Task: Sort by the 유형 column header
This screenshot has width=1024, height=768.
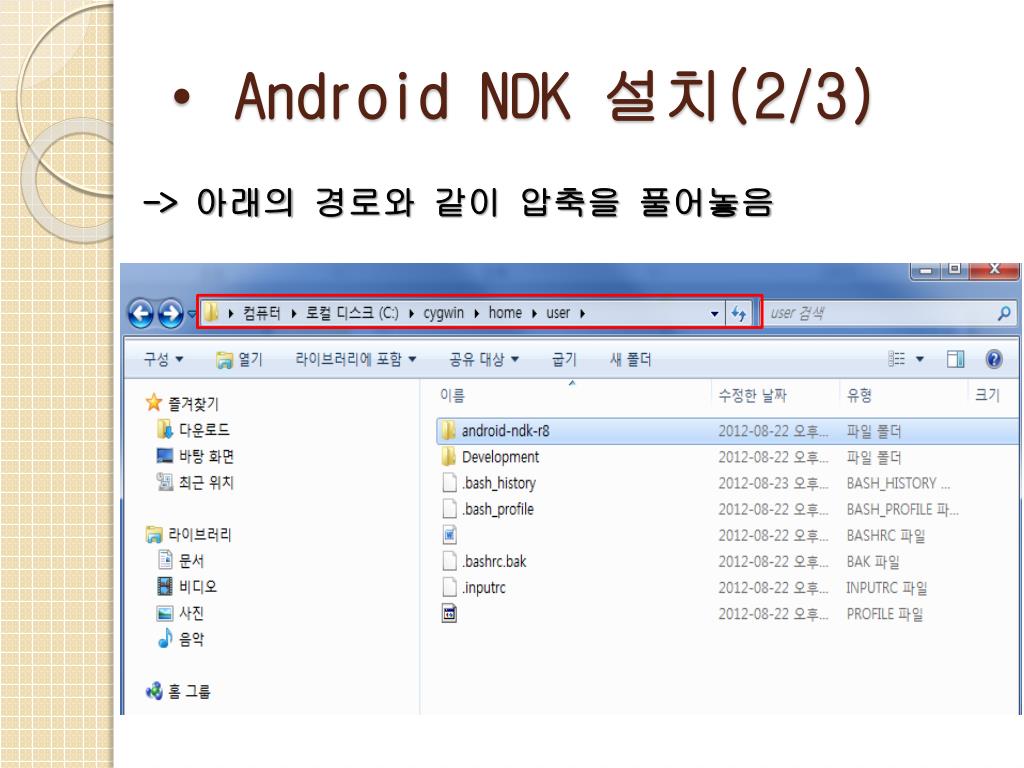Action: pyautogui.click(x=859, y=395)
